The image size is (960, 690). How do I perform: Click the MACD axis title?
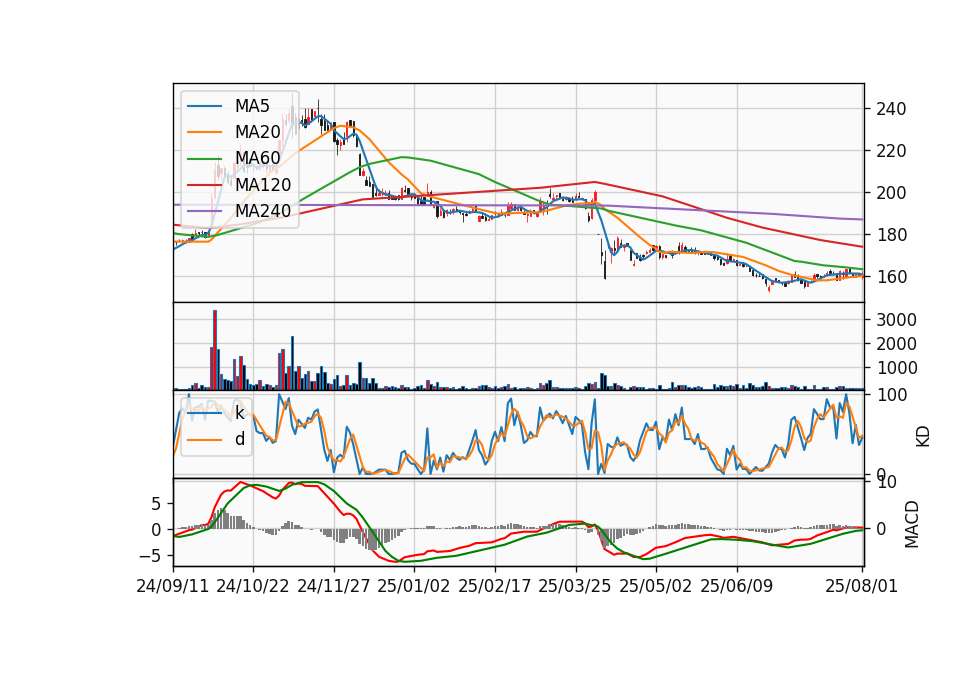pyautogui.click(x=912, y=524)
